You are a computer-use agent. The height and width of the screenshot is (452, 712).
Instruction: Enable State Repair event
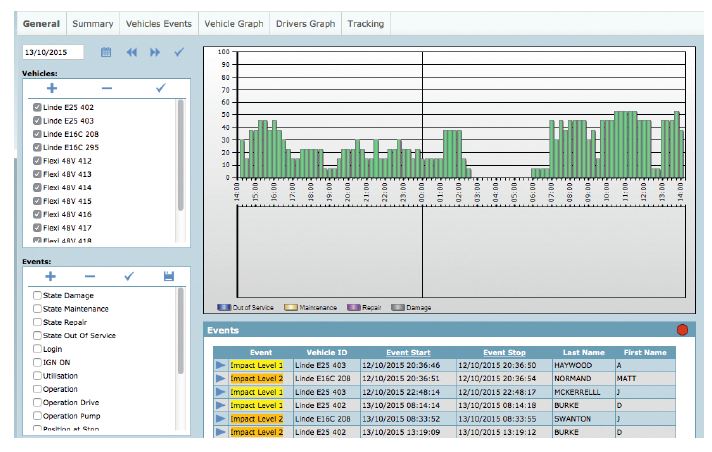click(37, 322)
